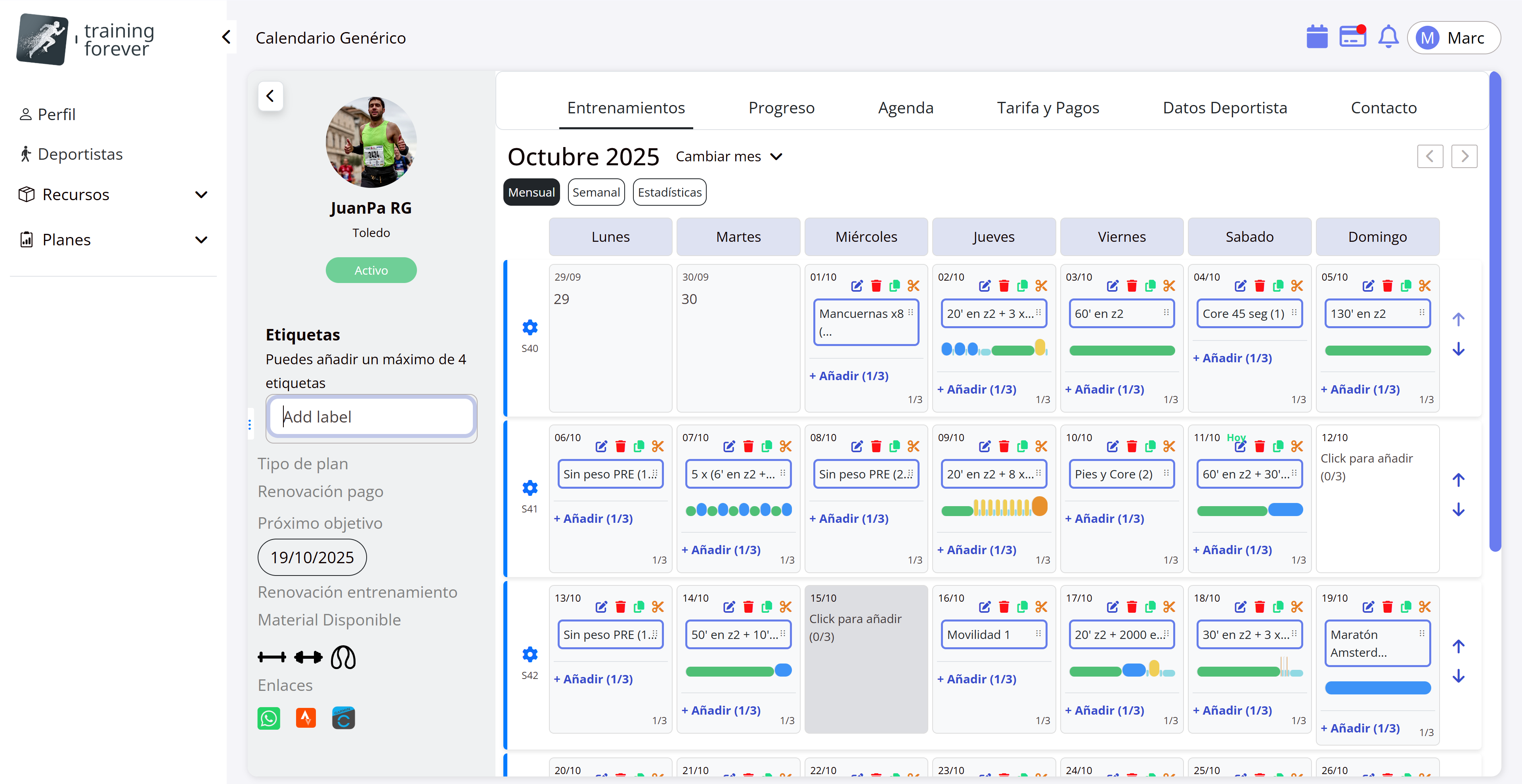The width and height of the screenshot is (1522, 784).
Task: Open the Strava link icon
Action: coord(306,718)
